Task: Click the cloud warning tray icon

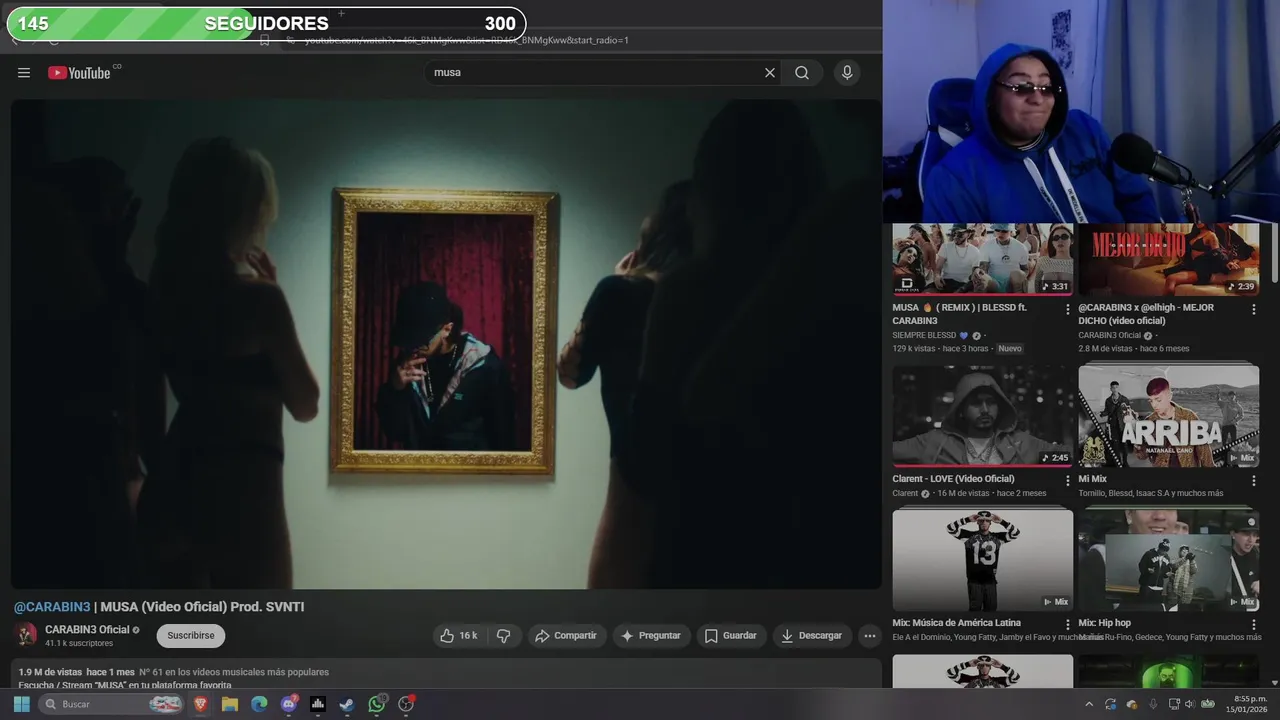Action: (1132, 704)
